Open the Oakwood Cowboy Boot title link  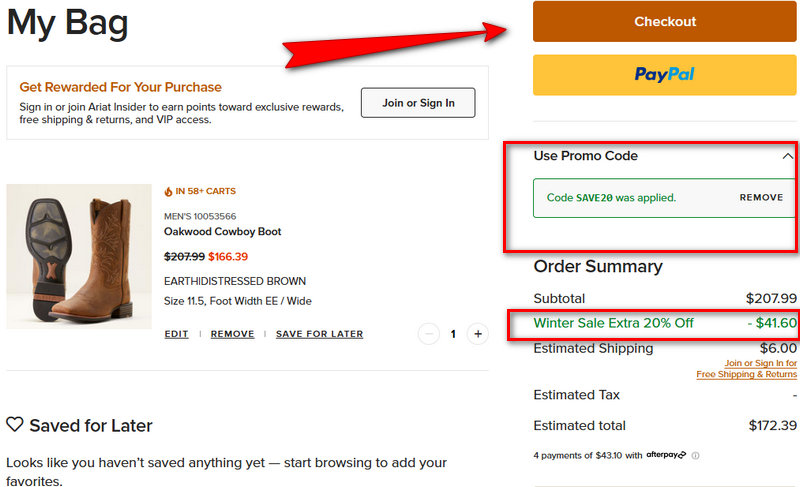pyautogui.click(x=222, y=232)
